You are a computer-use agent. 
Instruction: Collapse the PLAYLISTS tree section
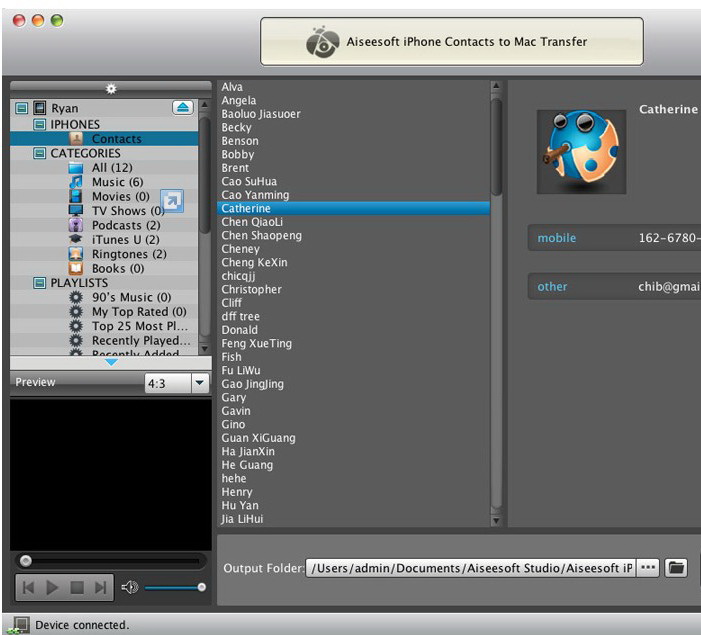[39, 283]
